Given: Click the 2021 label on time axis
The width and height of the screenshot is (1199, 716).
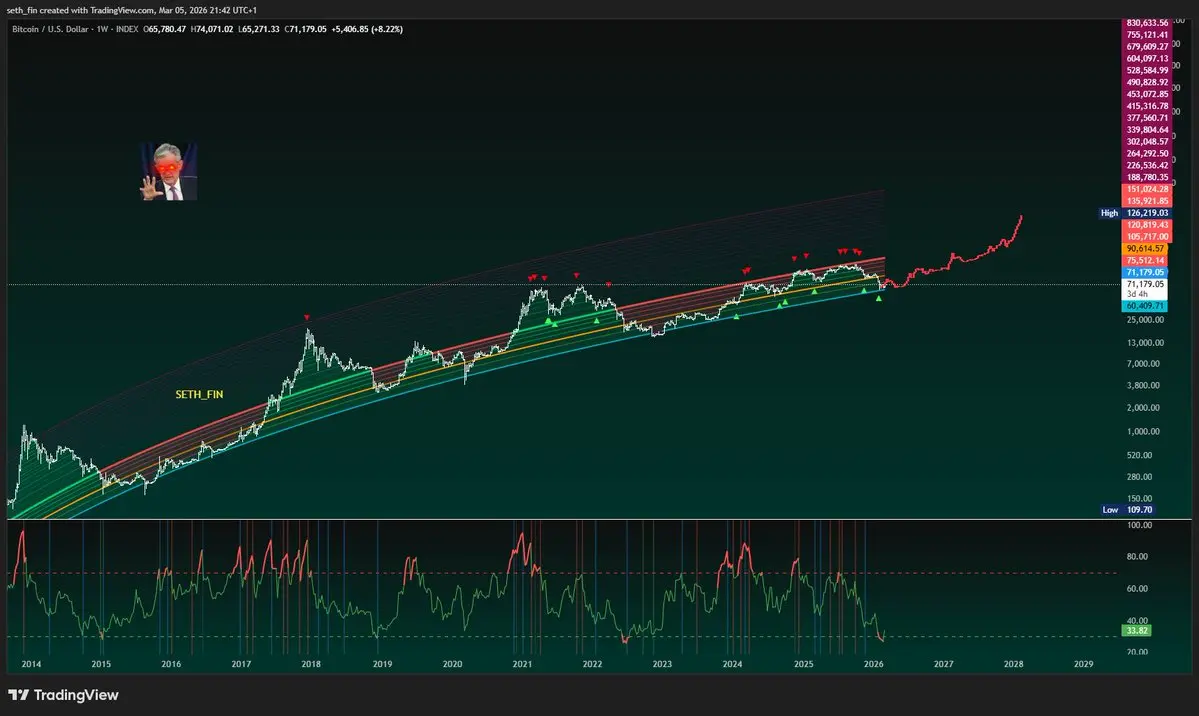Looking at the screenshot, I should [x=522, y=664].
